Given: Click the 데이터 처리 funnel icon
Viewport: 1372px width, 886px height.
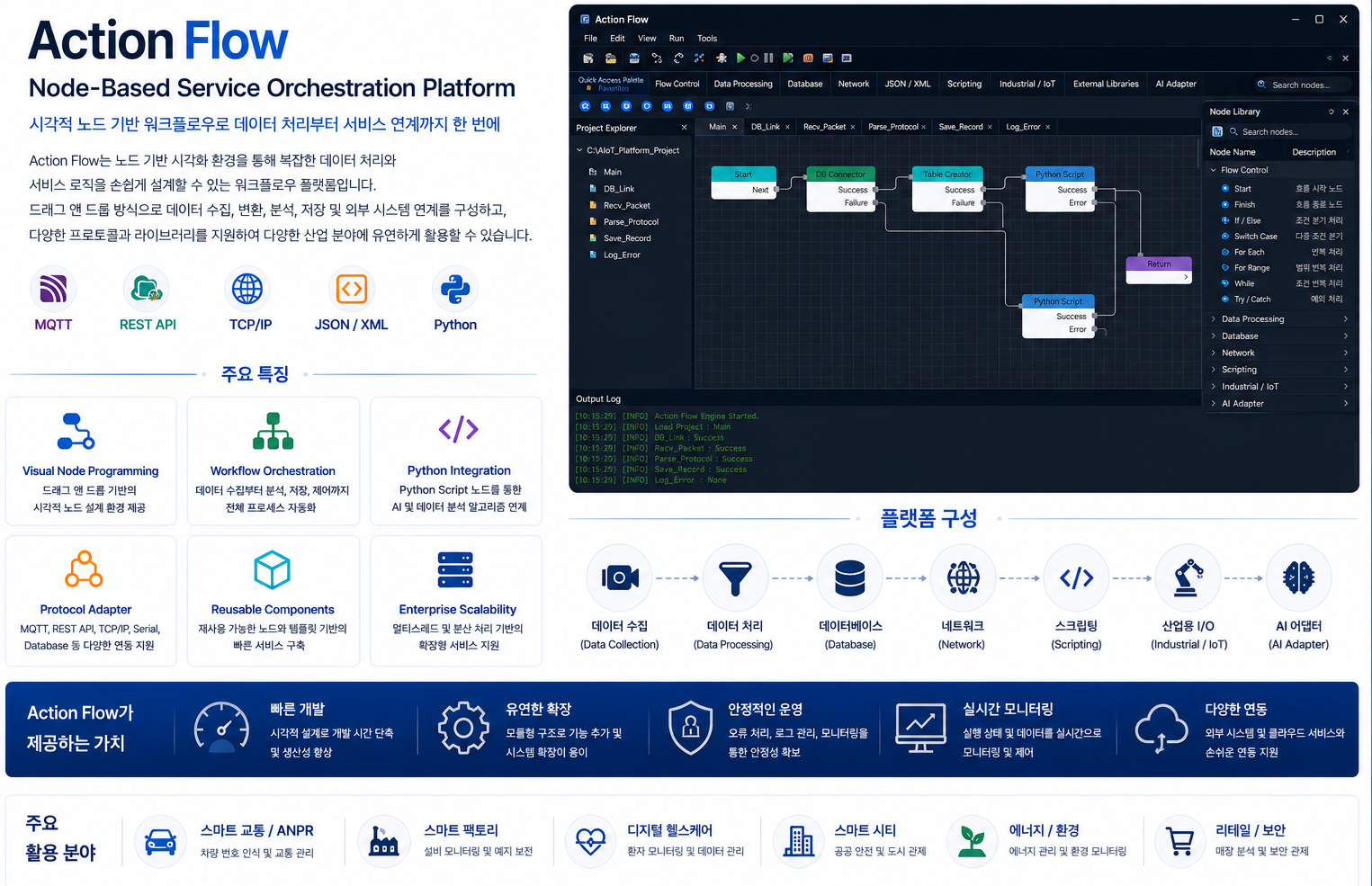Looking at the screenshot, I should click(x=735, y=577).
